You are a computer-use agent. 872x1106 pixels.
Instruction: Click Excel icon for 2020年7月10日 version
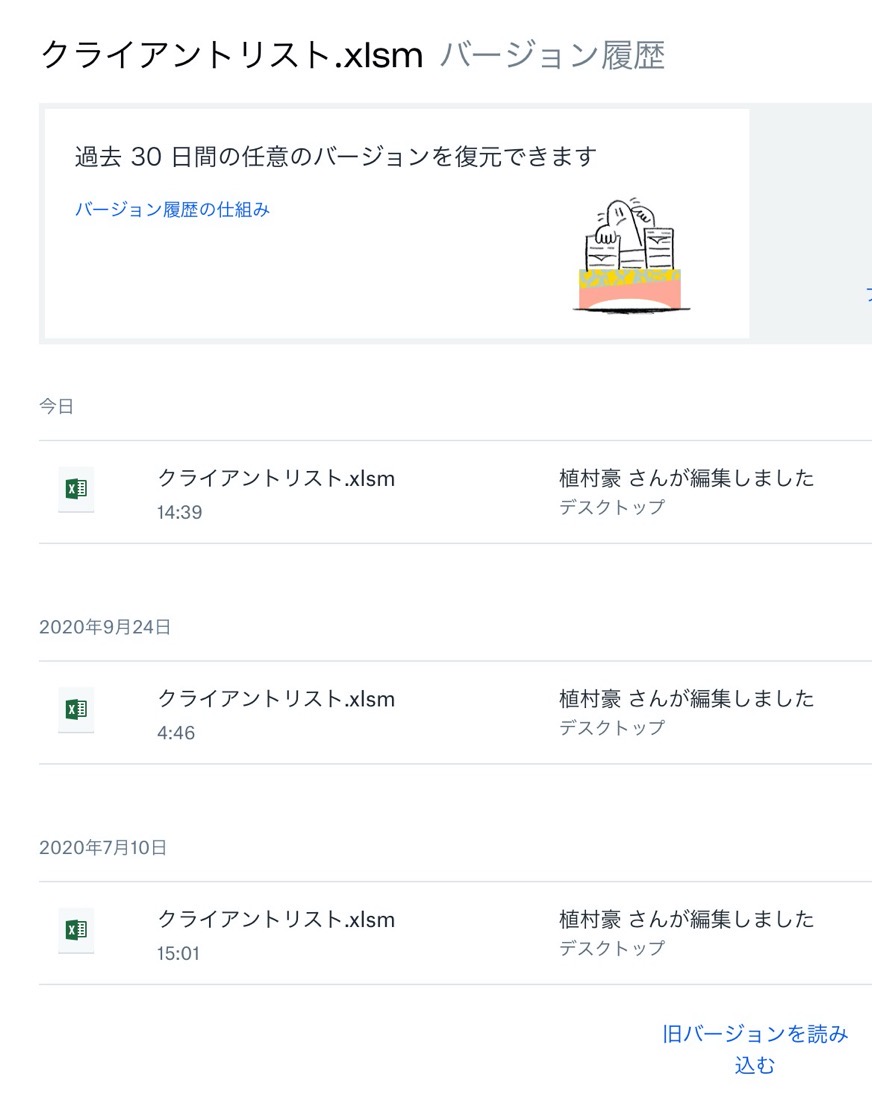(76, 930)
